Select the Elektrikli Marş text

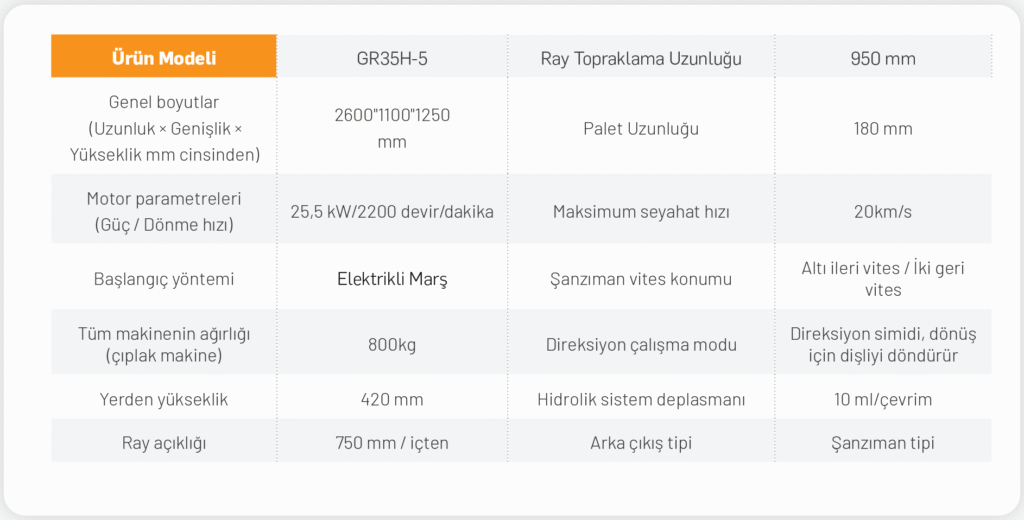[392, 279]
